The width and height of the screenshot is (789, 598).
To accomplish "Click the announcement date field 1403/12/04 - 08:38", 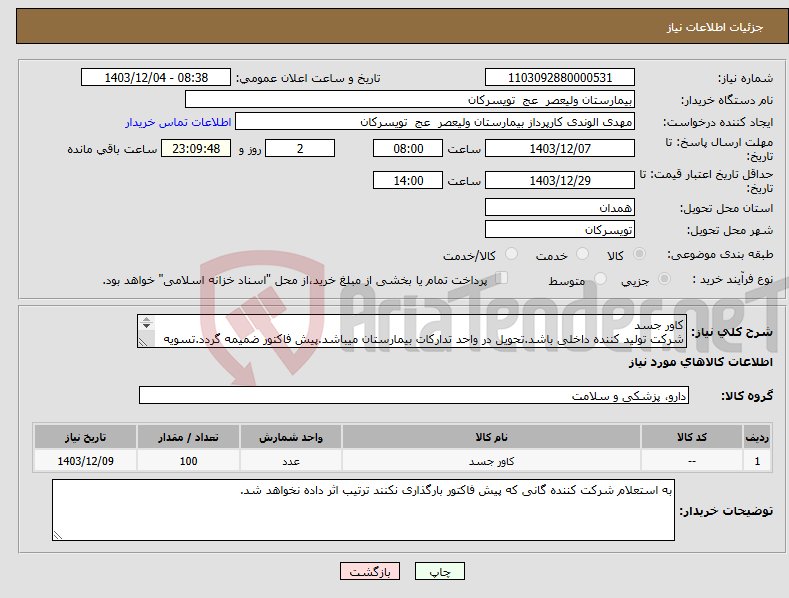I will [x=156, y=78].
